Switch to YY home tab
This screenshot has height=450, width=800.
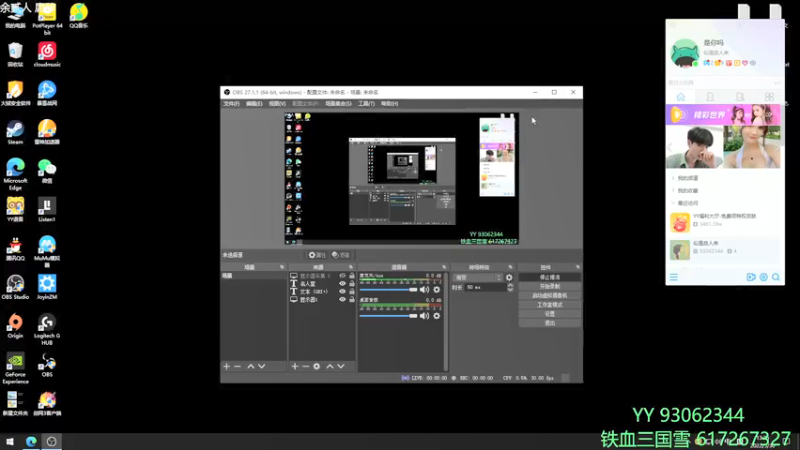tap(681, 97)
